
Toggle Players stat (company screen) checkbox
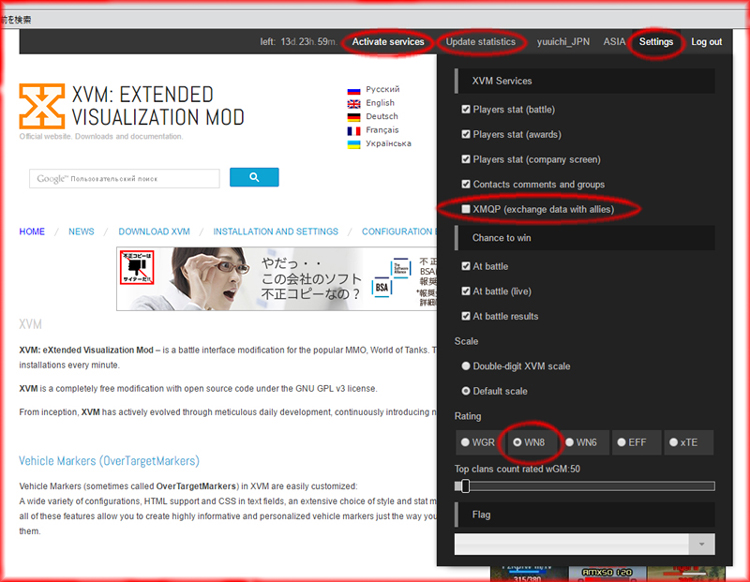(x=466, y=159)
